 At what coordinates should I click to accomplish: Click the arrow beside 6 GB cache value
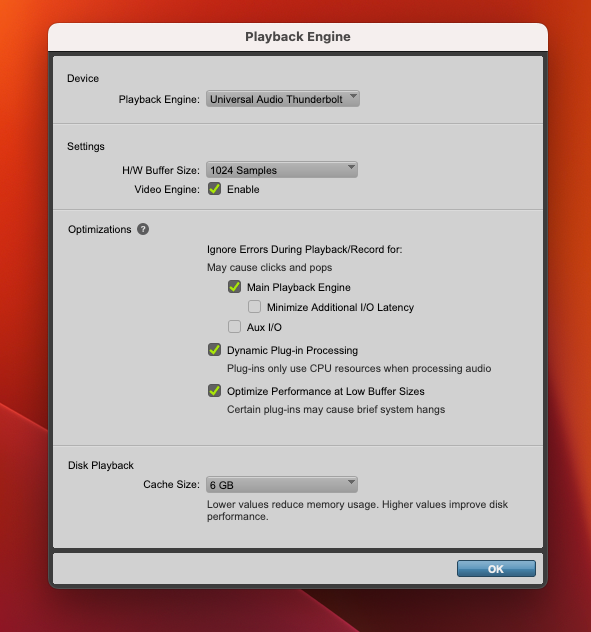click(x=352, y=482)
